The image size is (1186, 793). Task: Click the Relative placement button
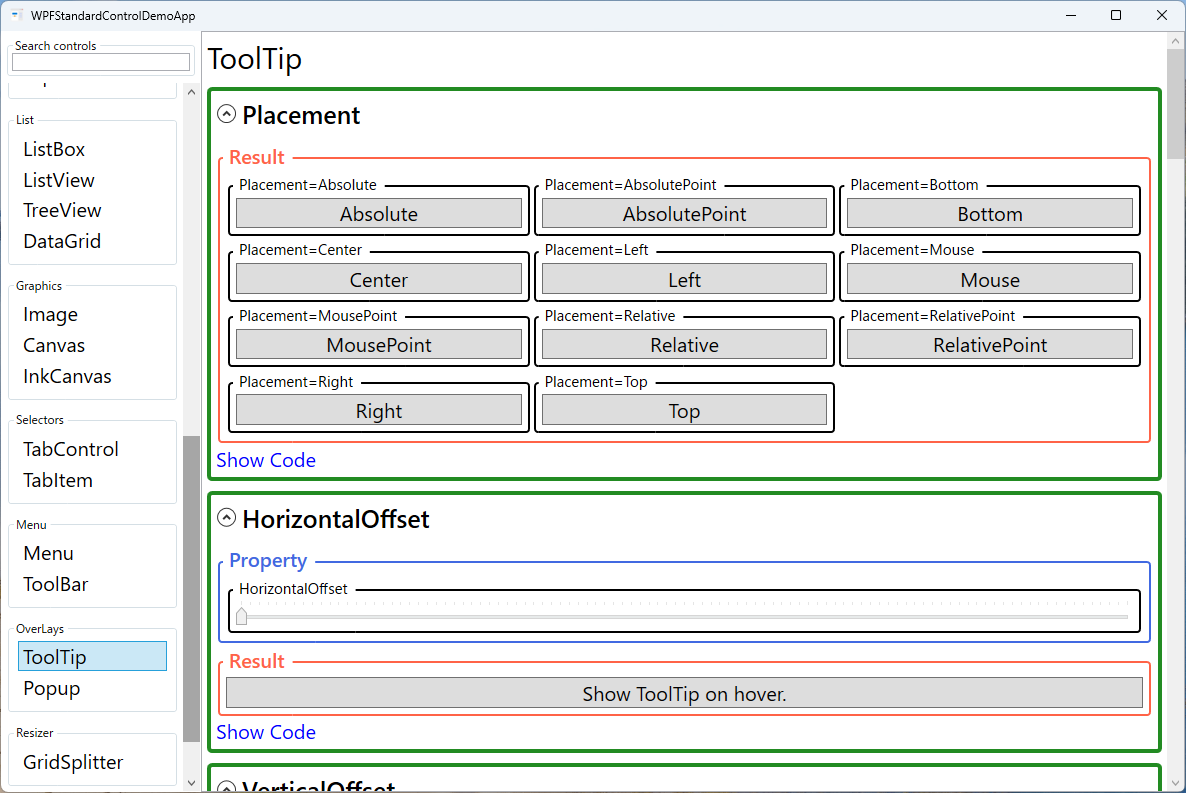[x=685, y=344]
